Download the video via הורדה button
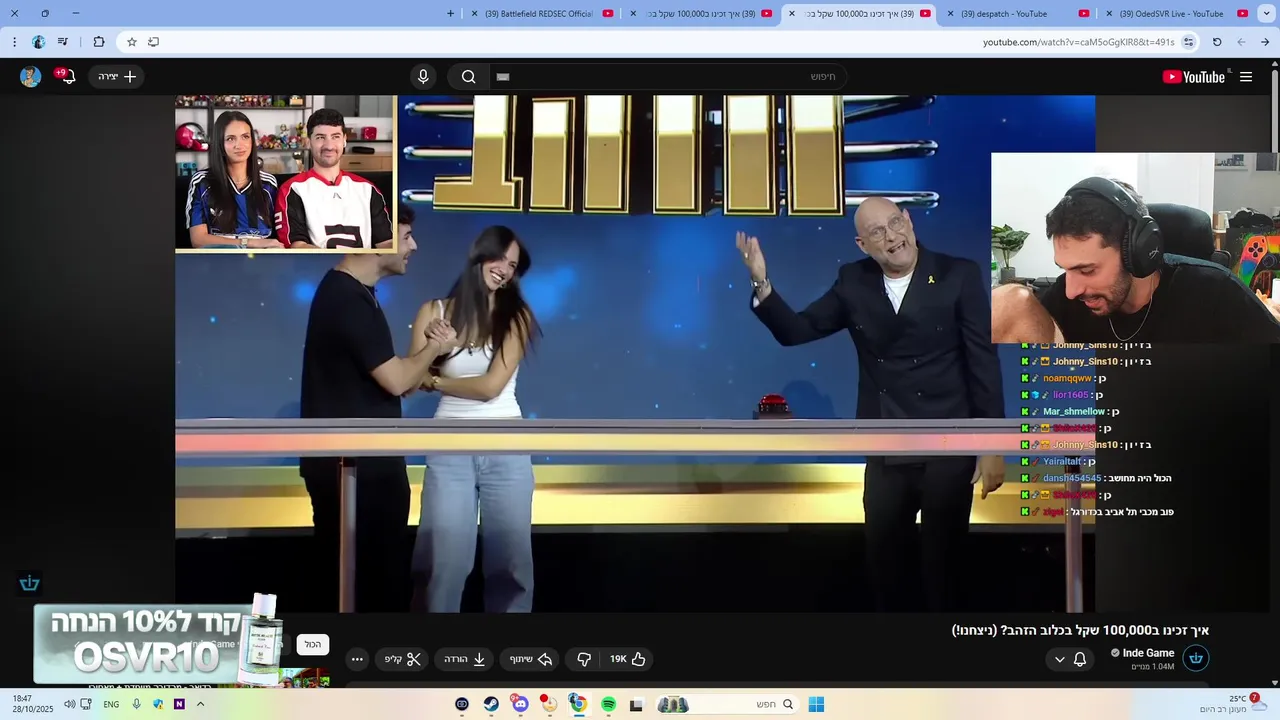 pos(465,659)
